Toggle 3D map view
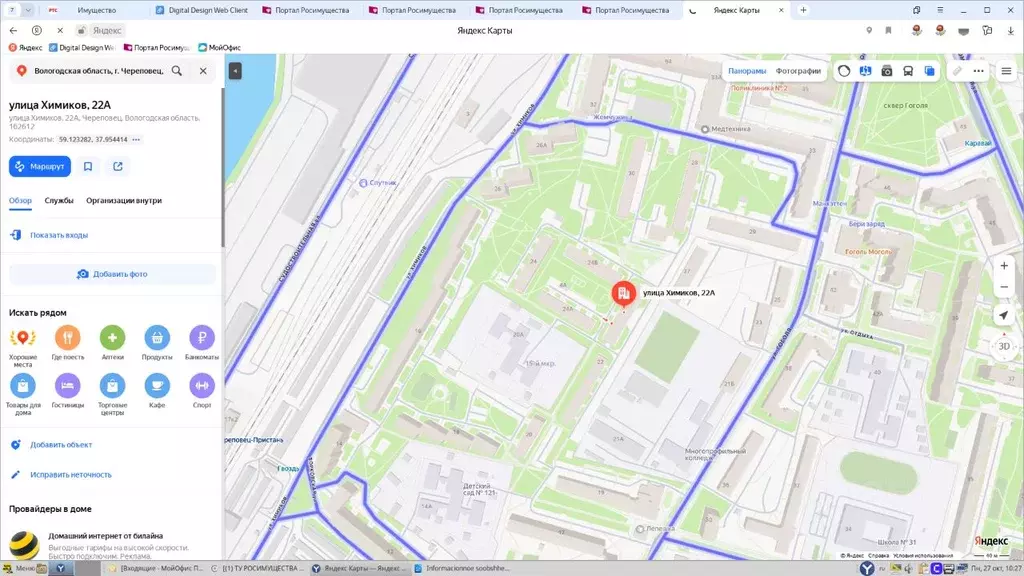Image resolution: width=1024 pixels, height=576 pixels. tap(1004, 346)
